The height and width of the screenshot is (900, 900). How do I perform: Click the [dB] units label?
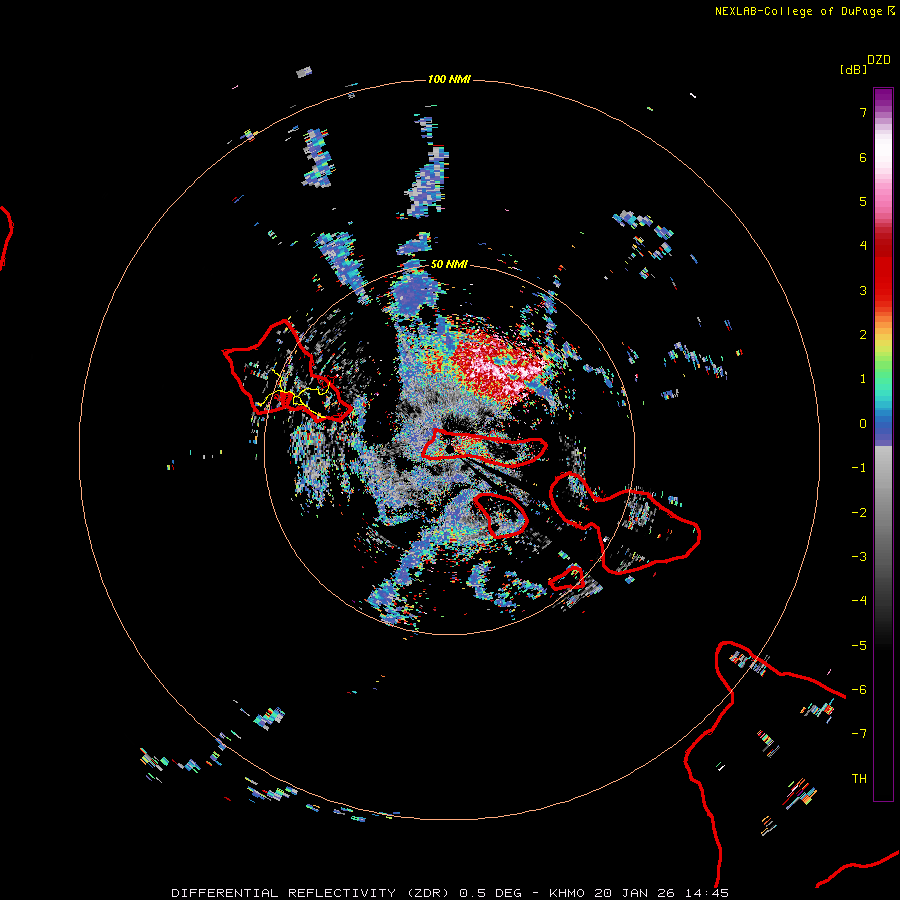tap(853, 69)
